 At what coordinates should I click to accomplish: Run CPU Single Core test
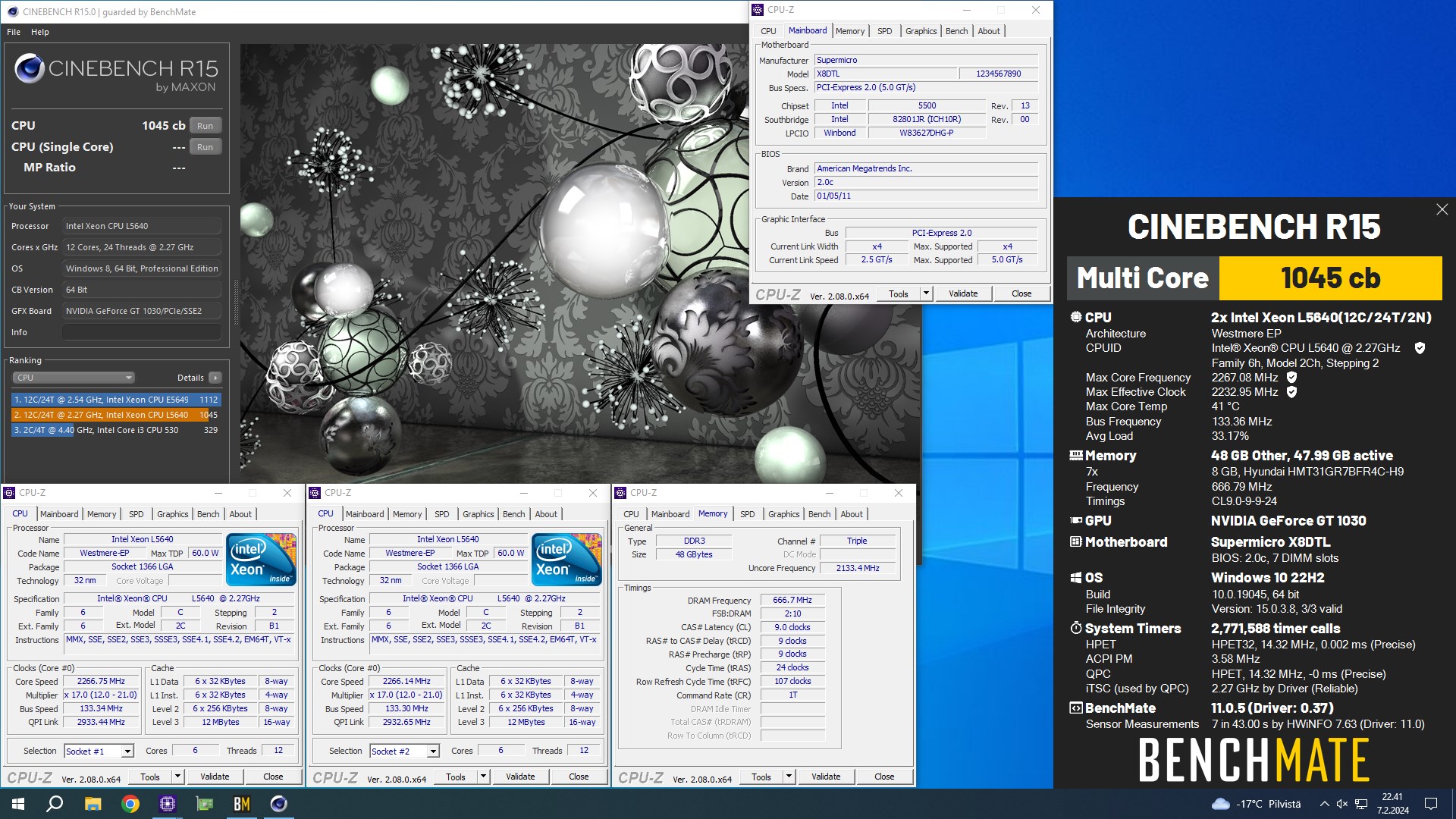[205, 147]
